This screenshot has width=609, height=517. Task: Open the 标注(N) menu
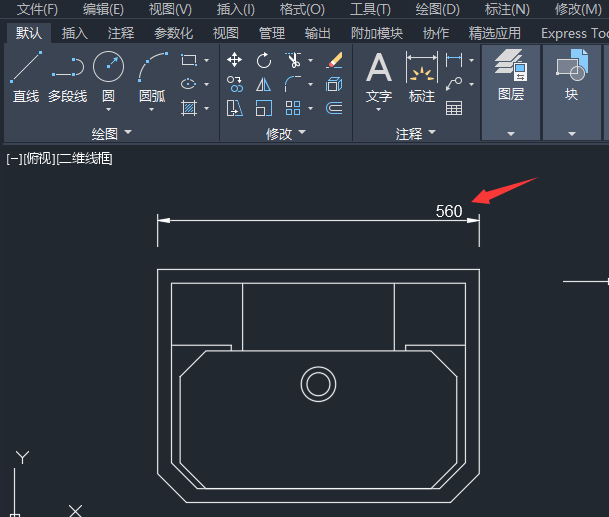[x=507, y=9]
